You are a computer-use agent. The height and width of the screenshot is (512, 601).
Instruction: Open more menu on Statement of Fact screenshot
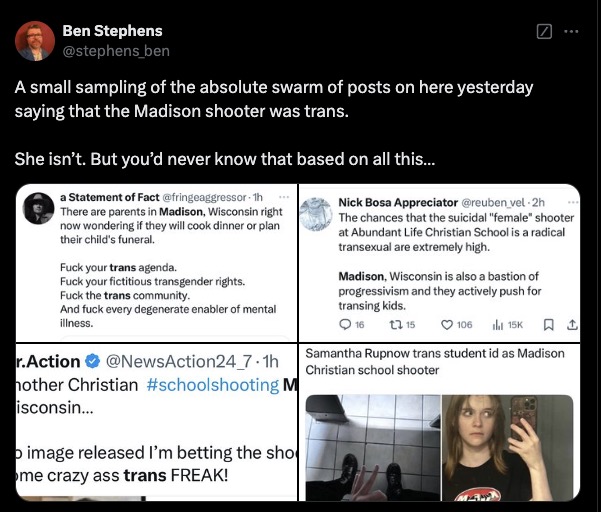click(284, 197)
